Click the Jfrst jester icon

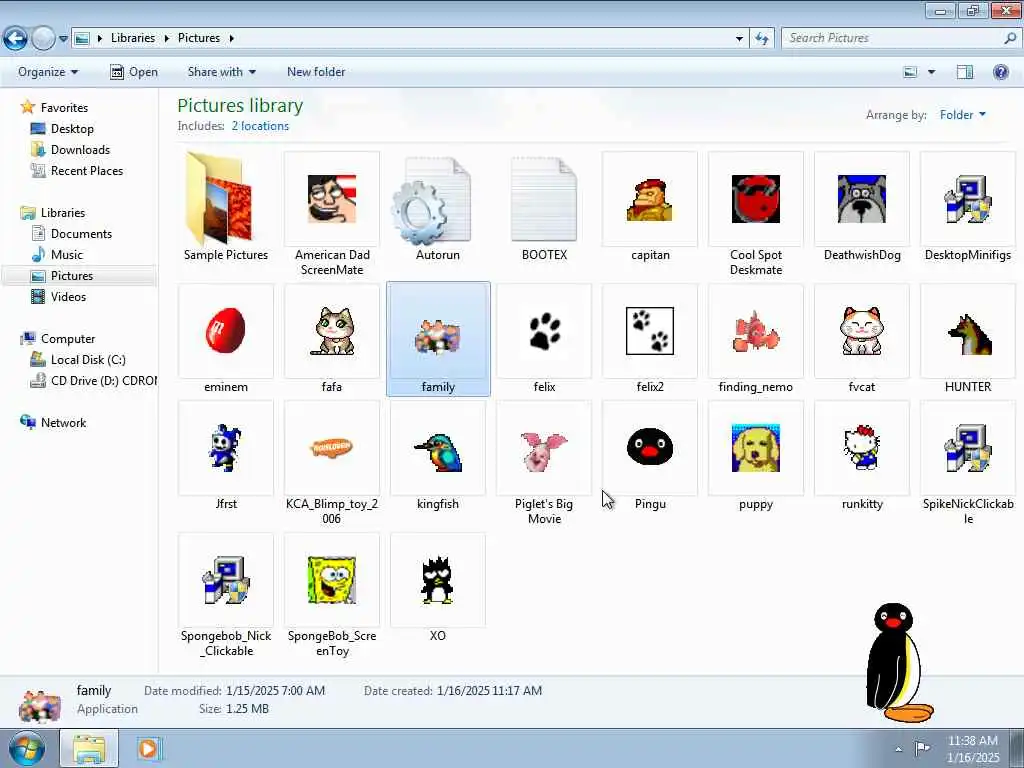pyautogui.click(x=225, y=448)
